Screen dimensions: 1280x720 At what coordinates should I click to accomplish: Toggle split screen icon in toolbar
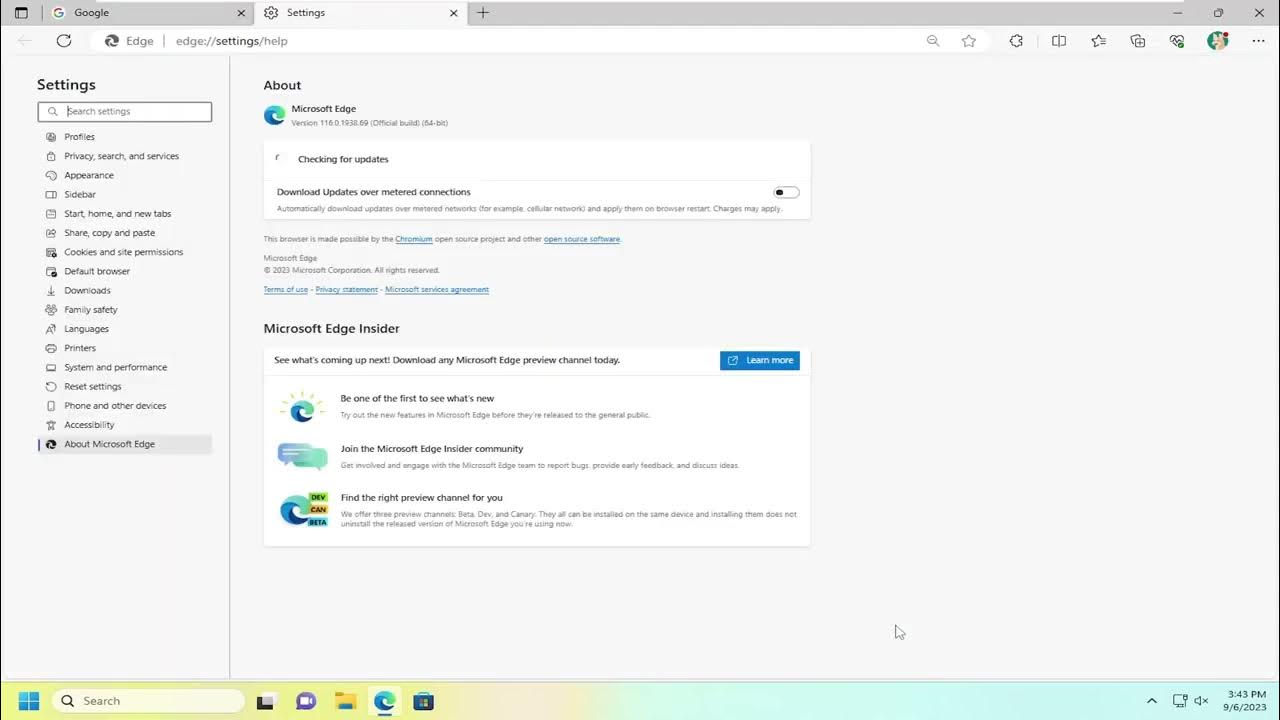coord(1059,41)
